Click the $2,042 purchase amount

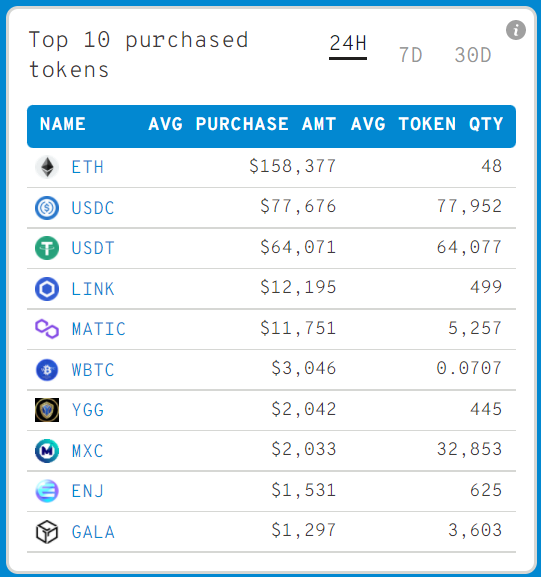(x=304, y=409)
